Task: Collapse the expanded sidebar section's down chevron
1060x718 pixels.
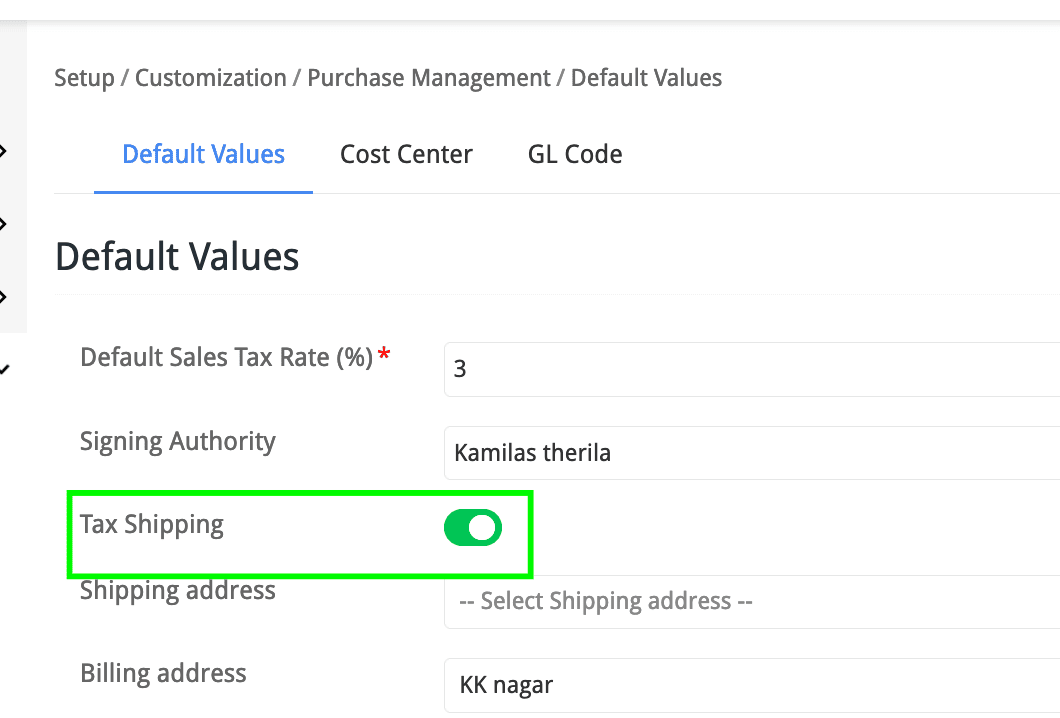Action: point(4,369)
